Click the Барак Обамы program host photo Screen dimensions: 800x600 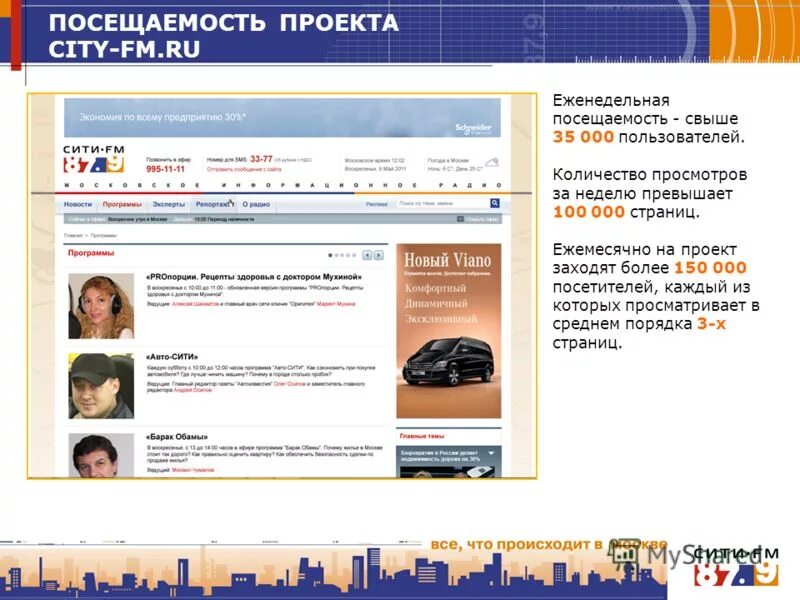(101, 455)
